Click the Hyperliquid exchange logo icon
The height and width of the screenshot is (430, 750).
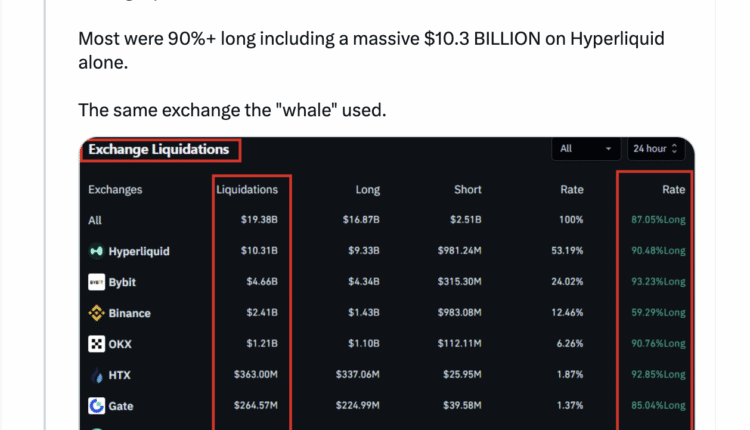[97, 251]
